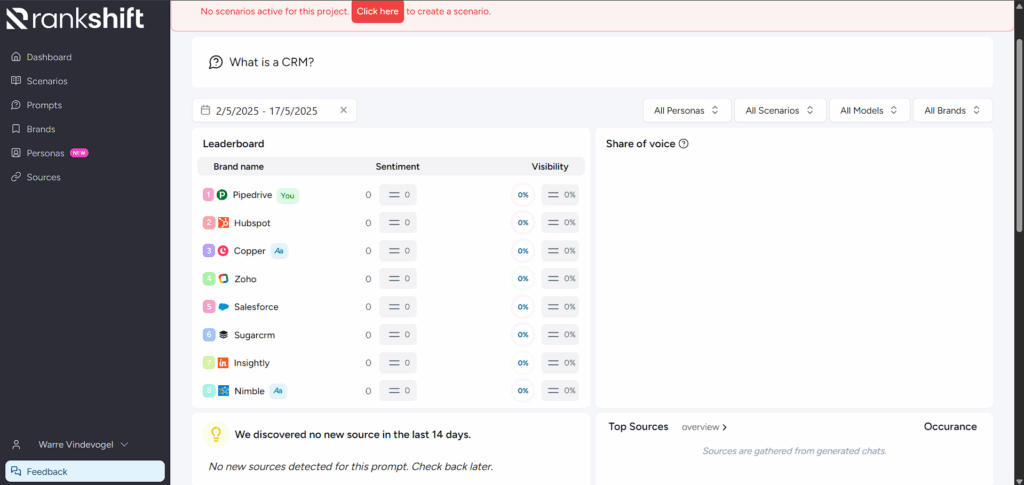Click the Aa badge beside Nimble
Viewport: 1024px width, 485px height.
pos(278,391)
